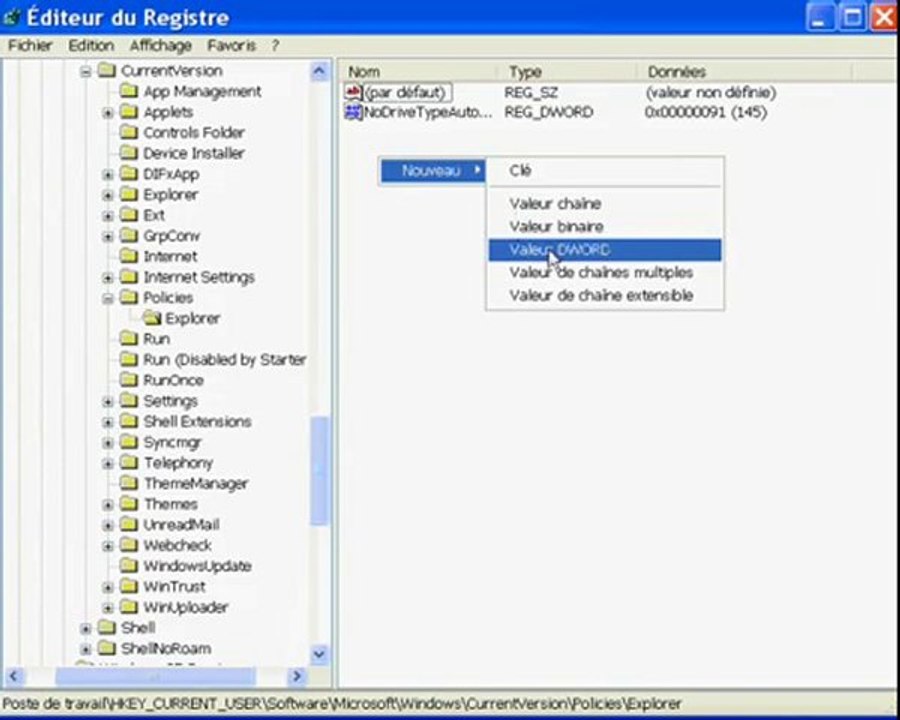Click the tree horizontal scrollbar thumb
Screen dimensions: 900x720
(155, 676)
